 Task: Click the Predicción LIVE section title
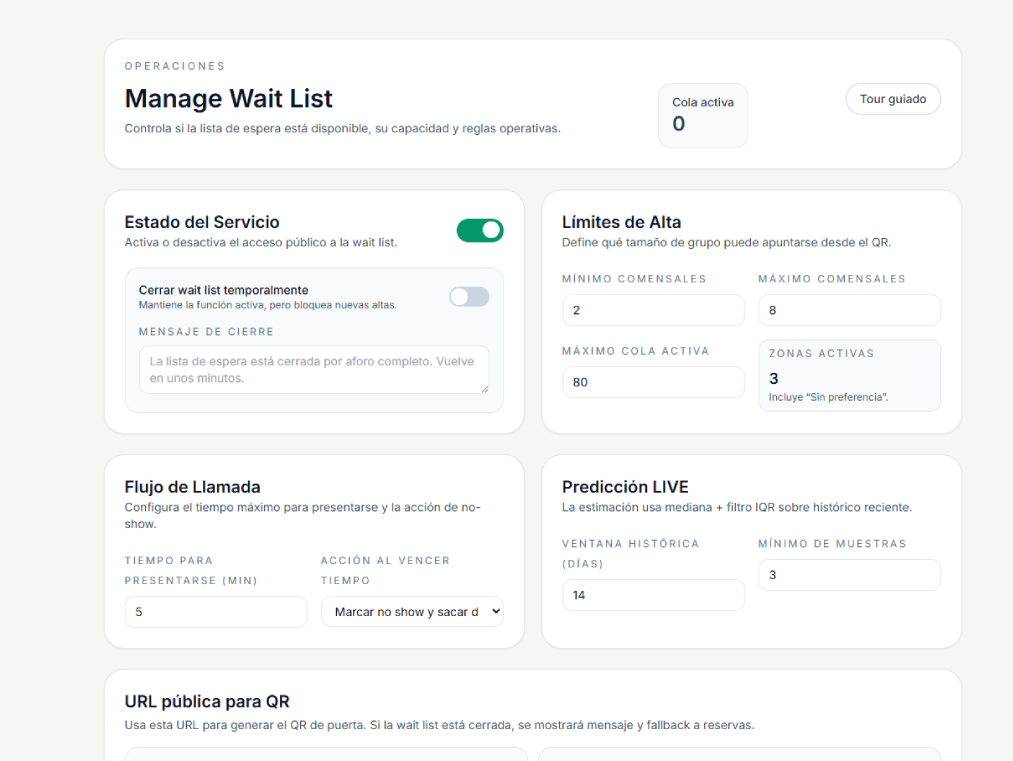coord(625,487)
